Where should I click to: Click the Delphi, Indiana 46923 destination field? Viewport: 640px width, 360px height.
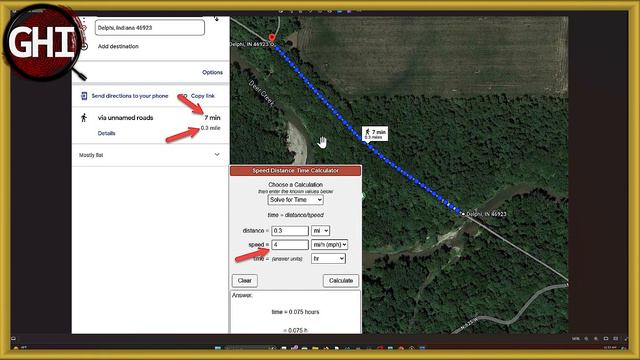150,28
